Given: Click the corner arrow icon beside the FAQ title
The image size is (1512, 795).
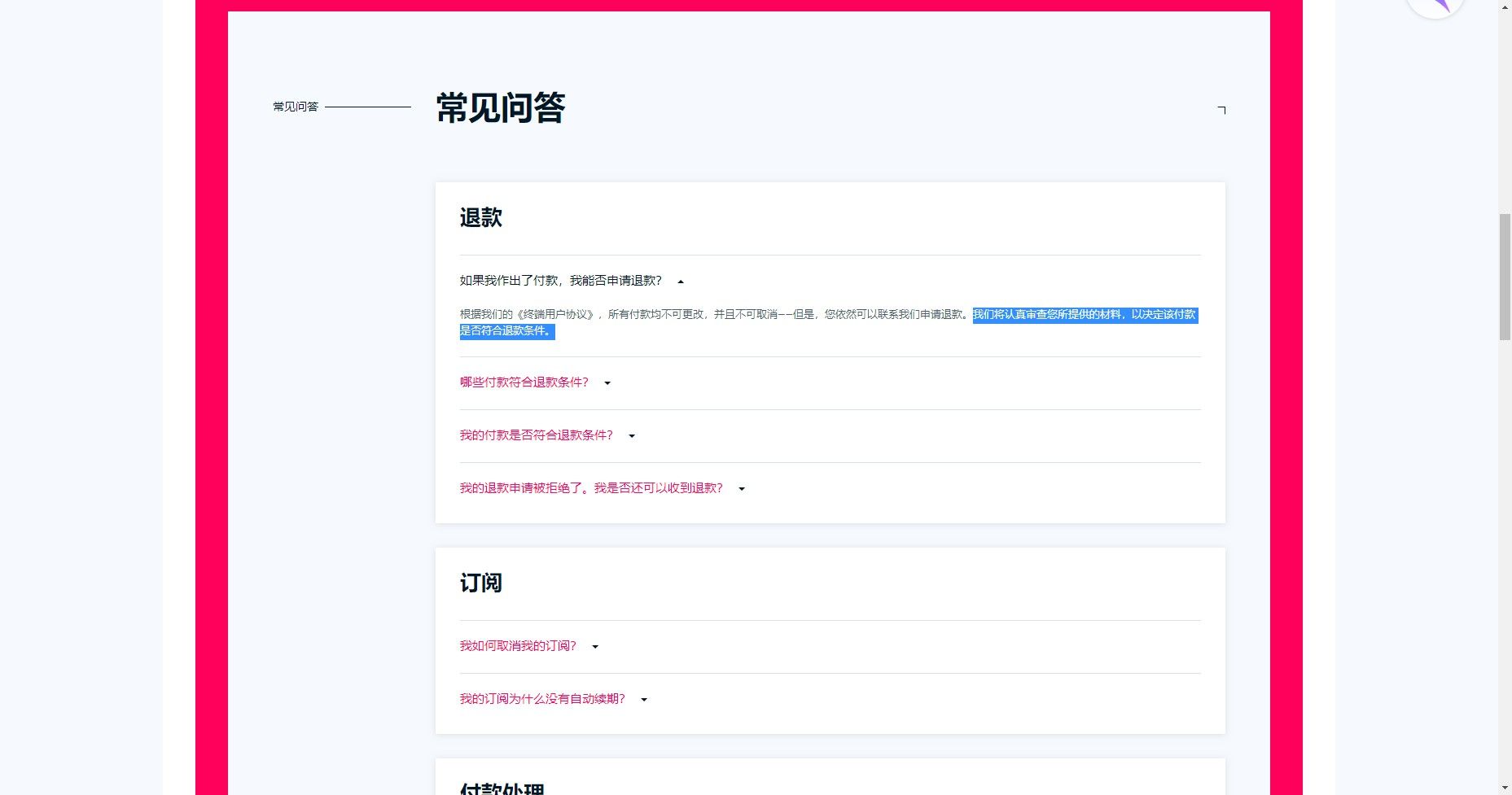Looking at the screenshot, I should (1221, 109).
